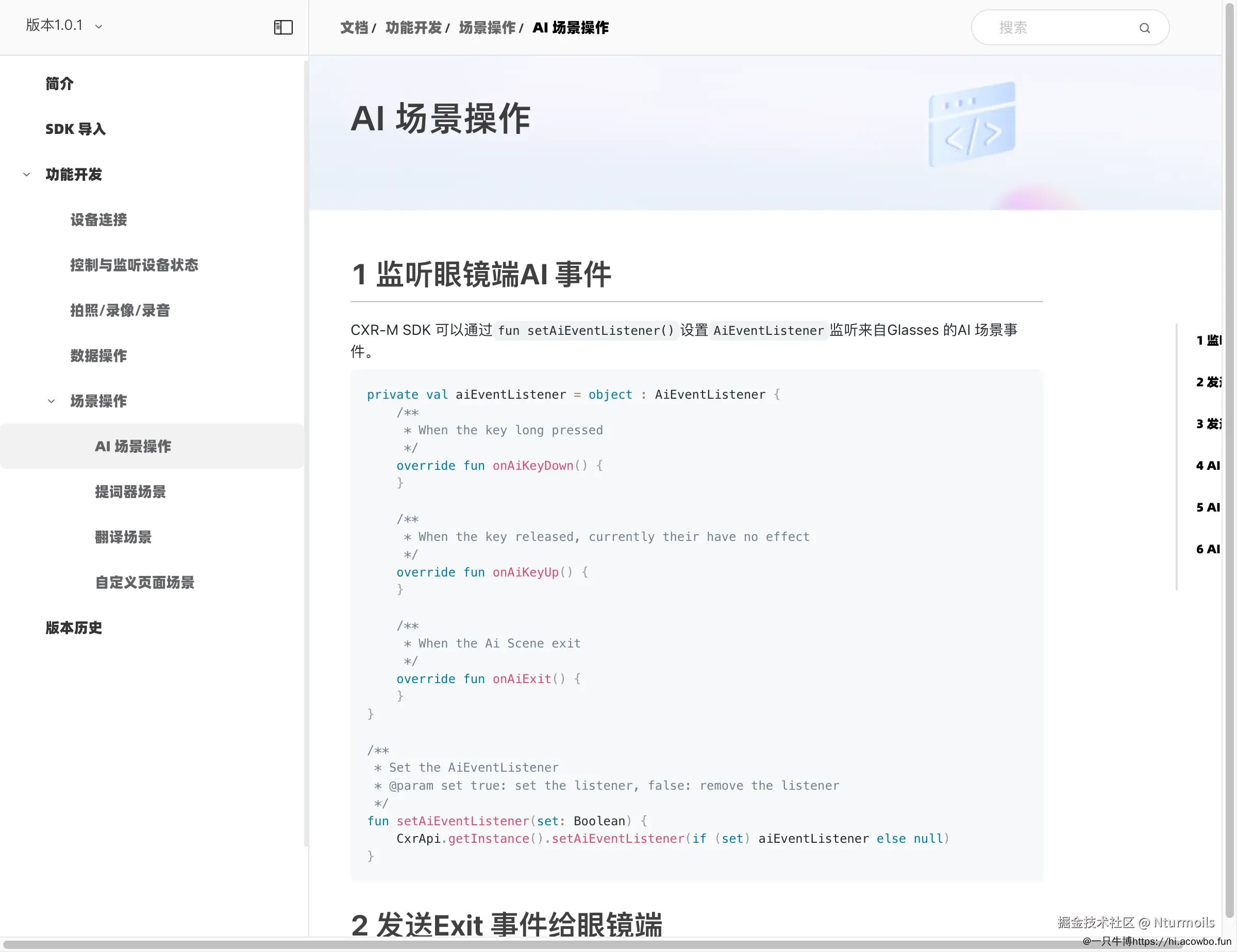The height and width of the screenshot is (952, 1237).
Task: Open the 拍照/录像/录音 page
Action: coord(120,310)
